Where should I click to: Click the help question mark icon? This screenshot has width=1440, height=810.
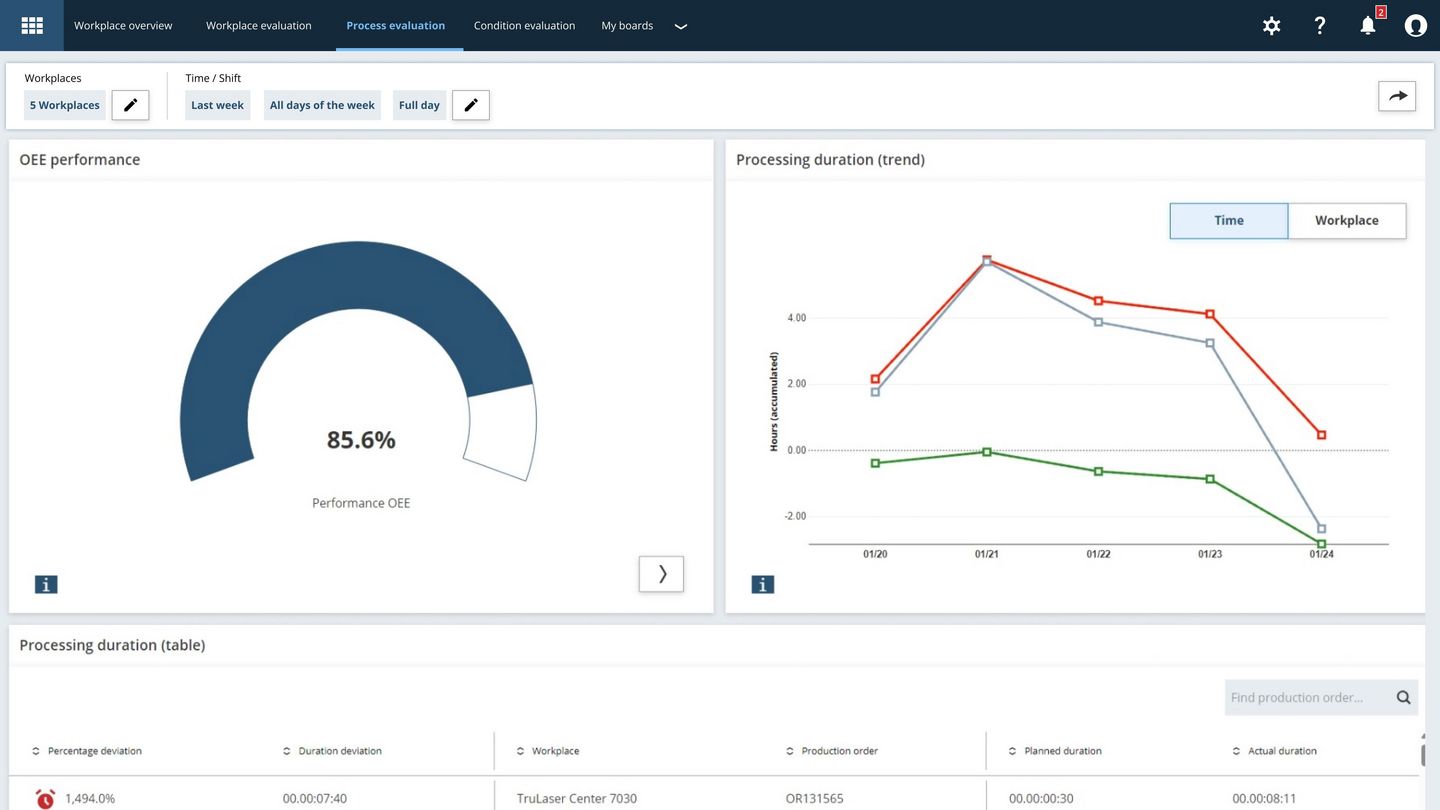(1319, 26)
